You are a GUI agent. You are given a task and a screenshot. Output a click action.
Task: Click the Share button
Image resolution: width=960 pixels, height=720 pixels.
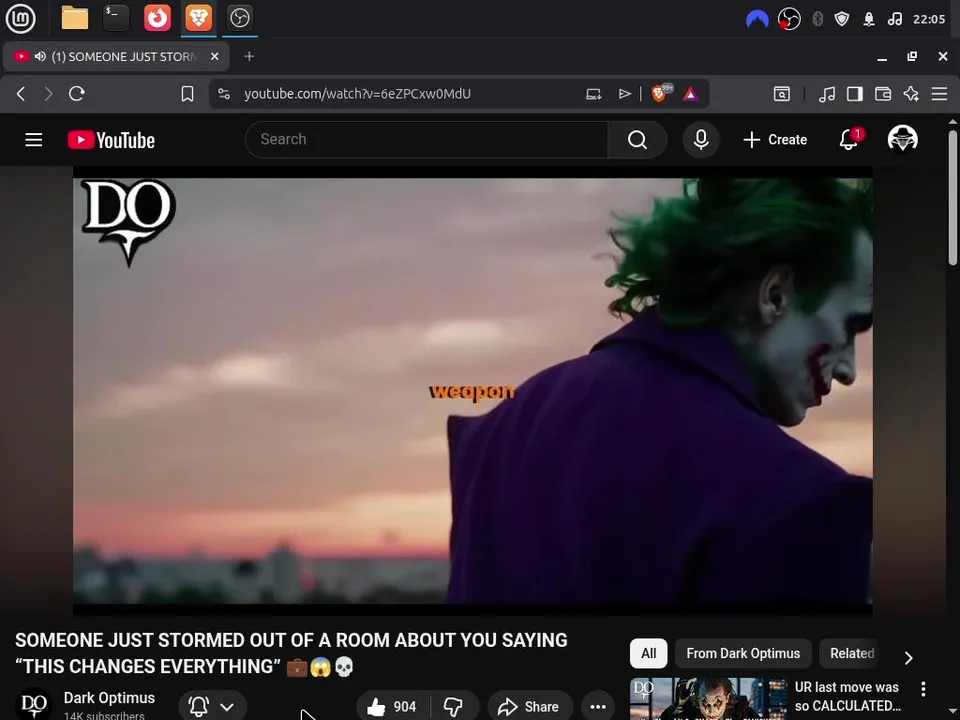coord(530,707)
